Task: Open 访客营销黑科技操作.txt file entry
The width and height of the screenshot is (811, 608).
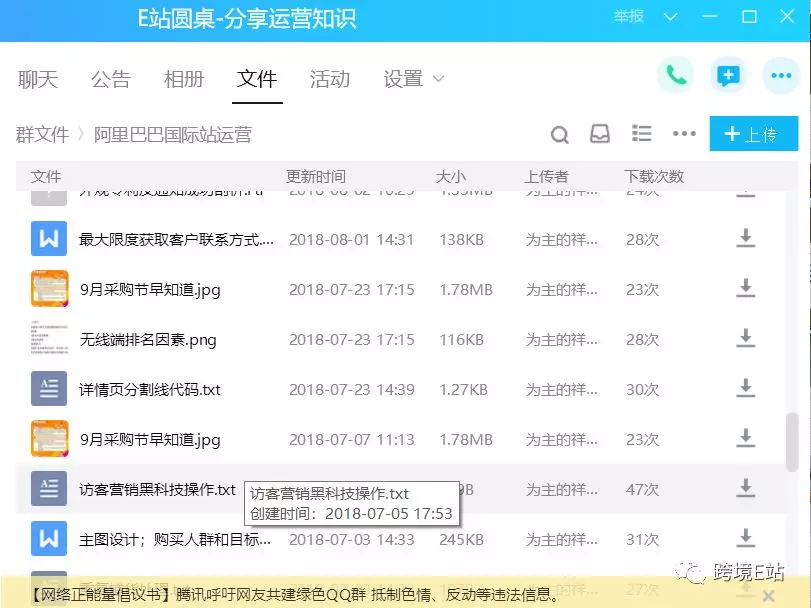Action: pyautogui.click(x=157, y=489)
